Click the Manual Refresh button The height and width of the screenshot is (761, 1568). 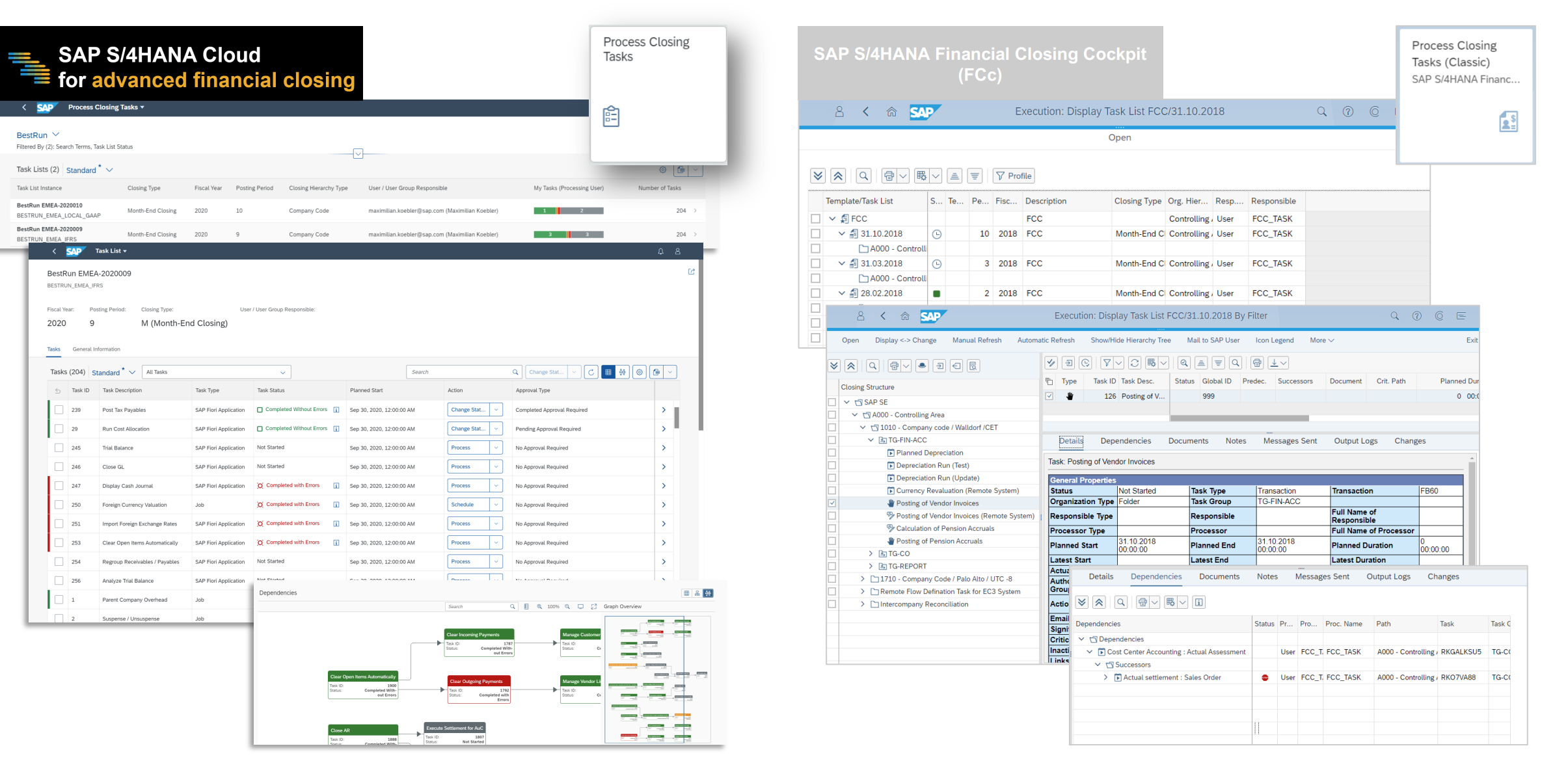[x=977, y=340]
